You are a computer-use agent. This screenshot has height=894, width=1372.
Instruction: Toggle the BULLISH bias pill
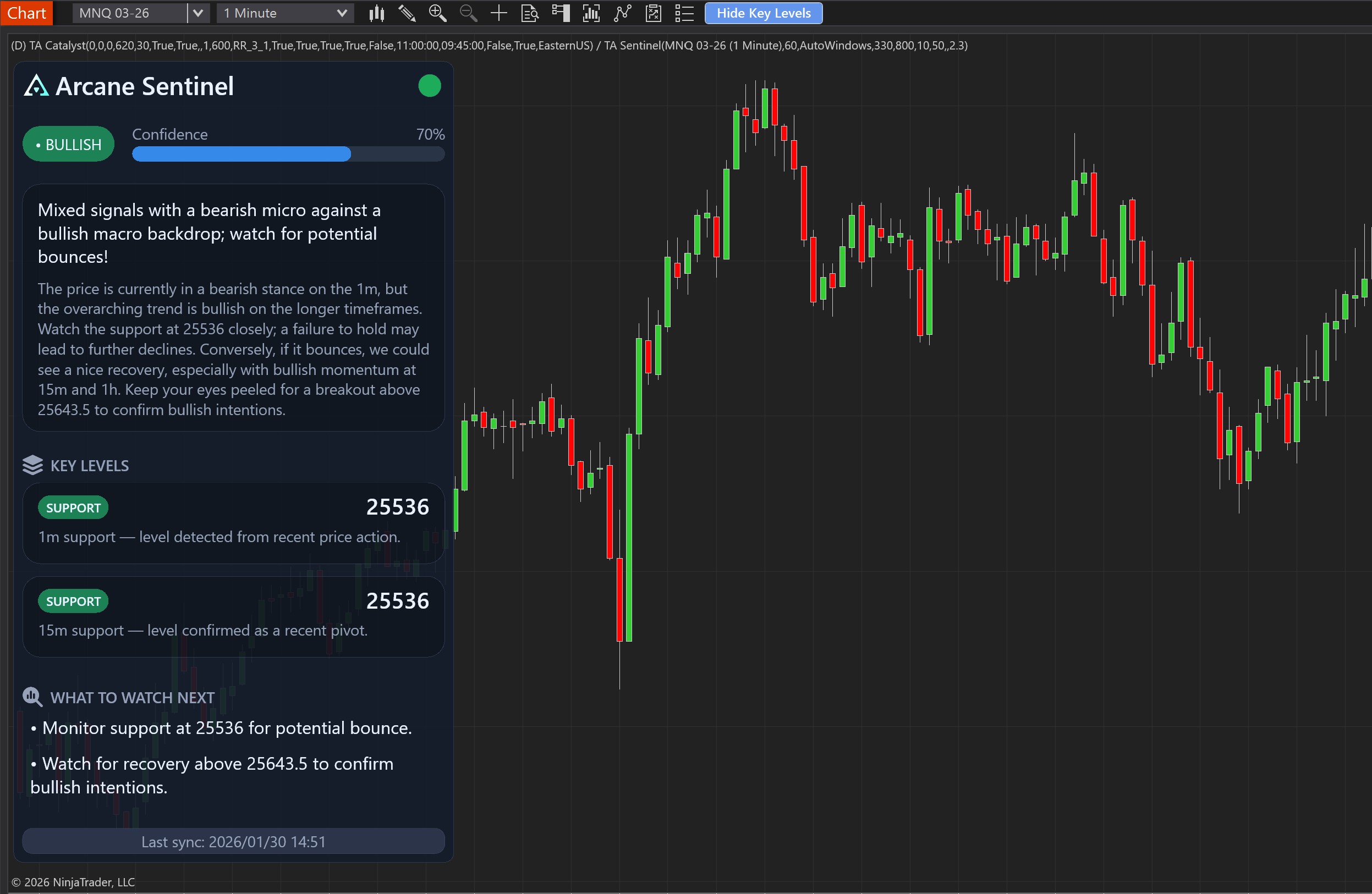tap(69, 144)
